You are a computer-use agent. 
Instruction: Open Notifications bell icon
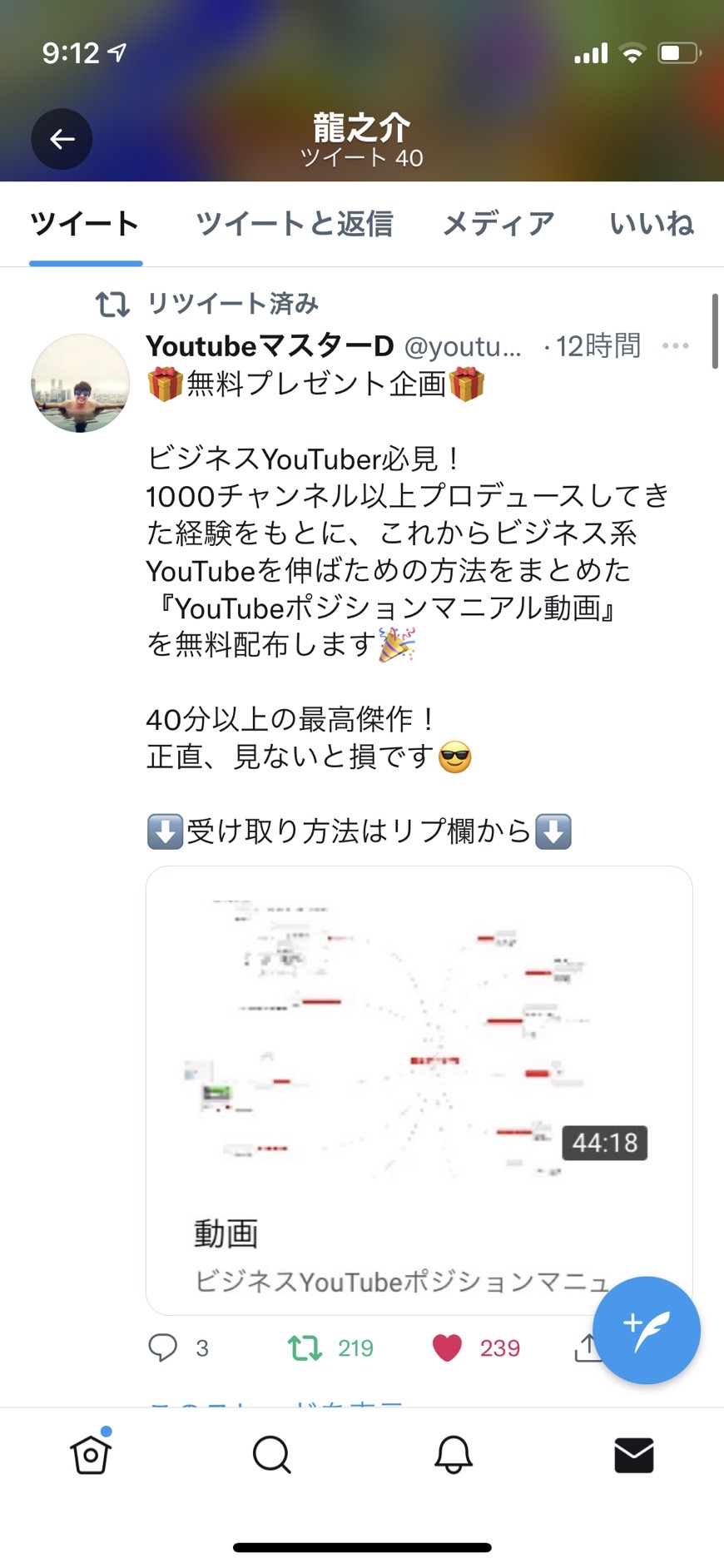tap(453, 1455)
